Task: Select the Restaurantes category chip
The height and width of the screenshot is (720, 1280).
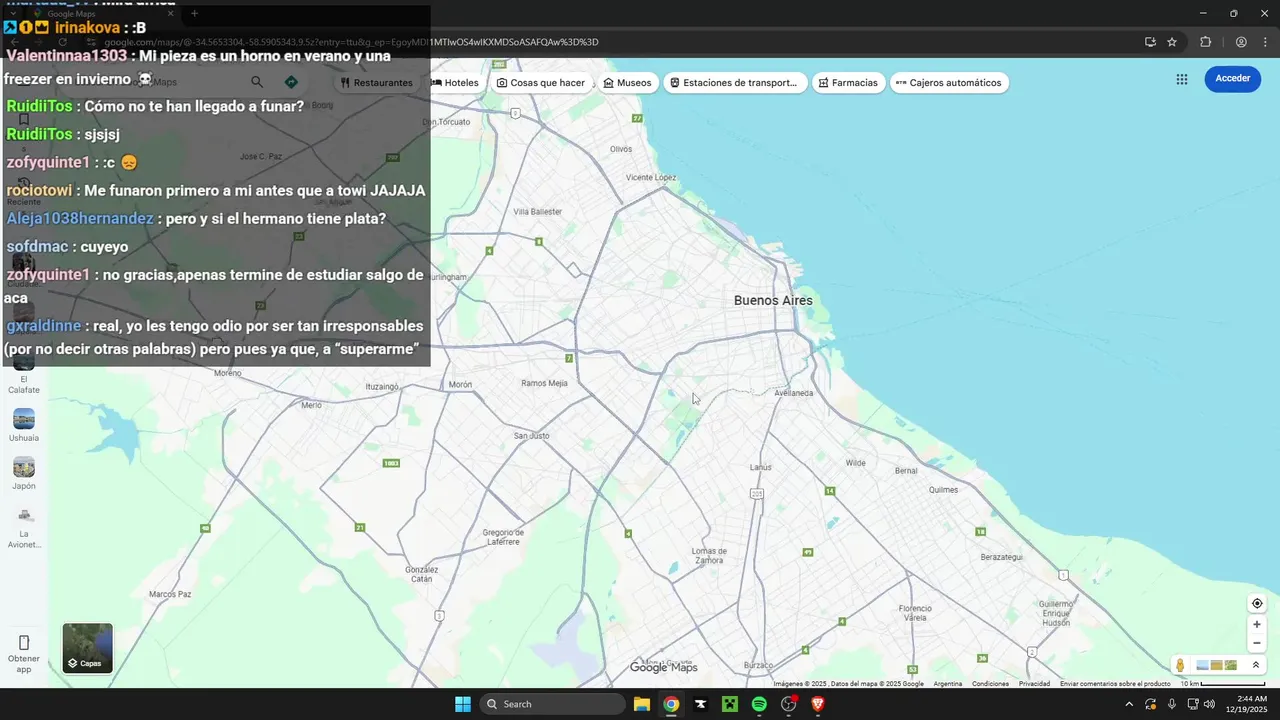Action: coord(377,83)
